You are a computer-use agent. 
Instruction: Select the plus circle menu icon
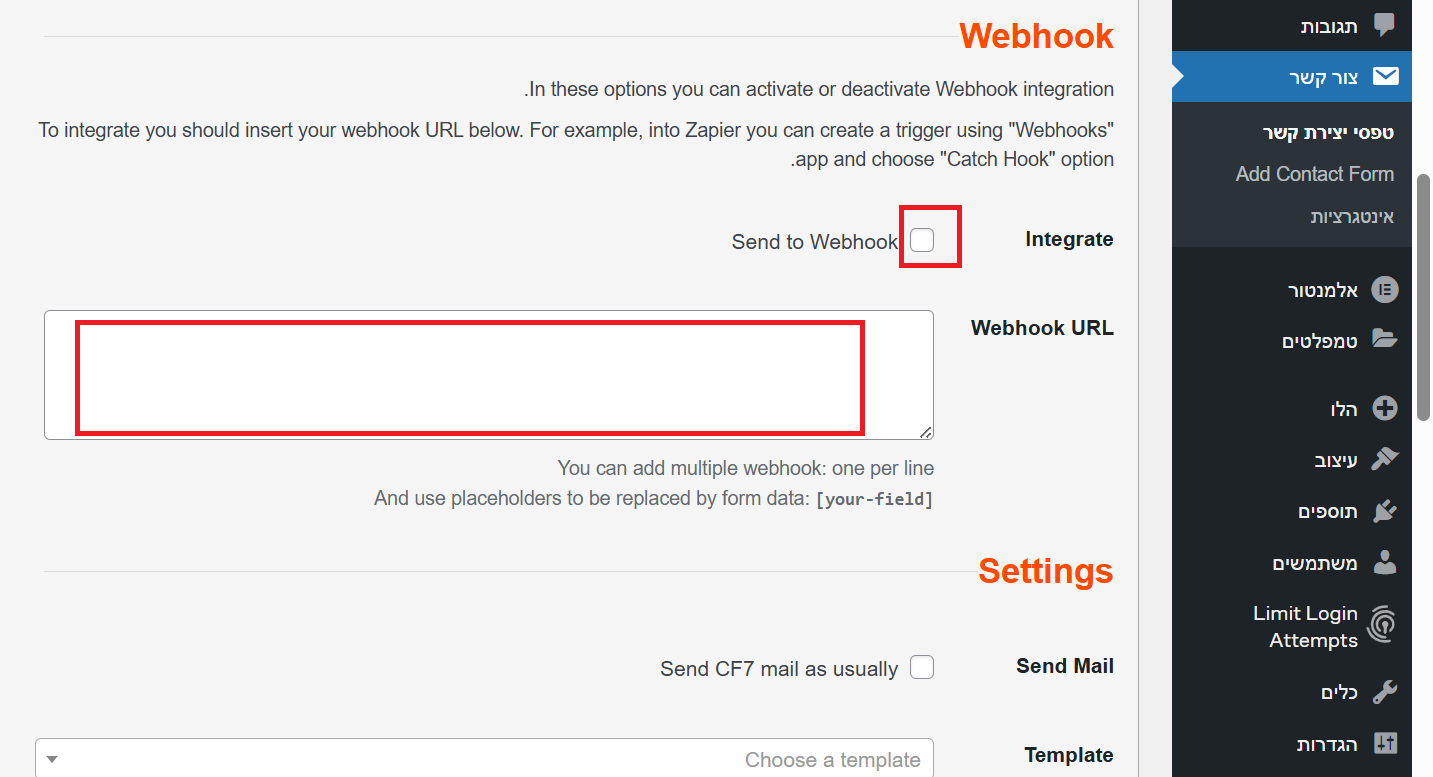(1385, 408)
